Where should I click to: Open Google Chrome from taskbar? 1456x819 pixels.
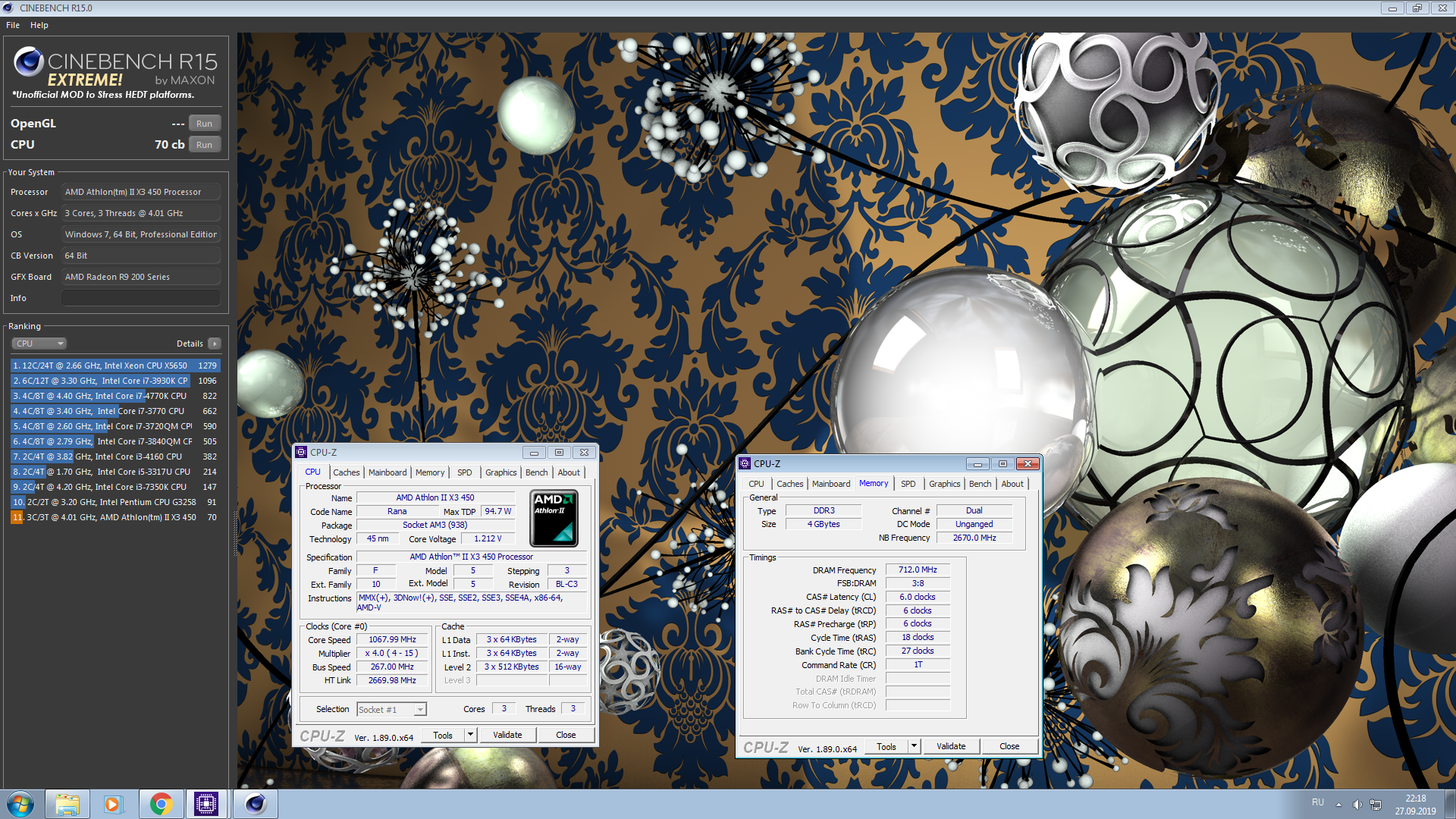(x=161, y=804)
